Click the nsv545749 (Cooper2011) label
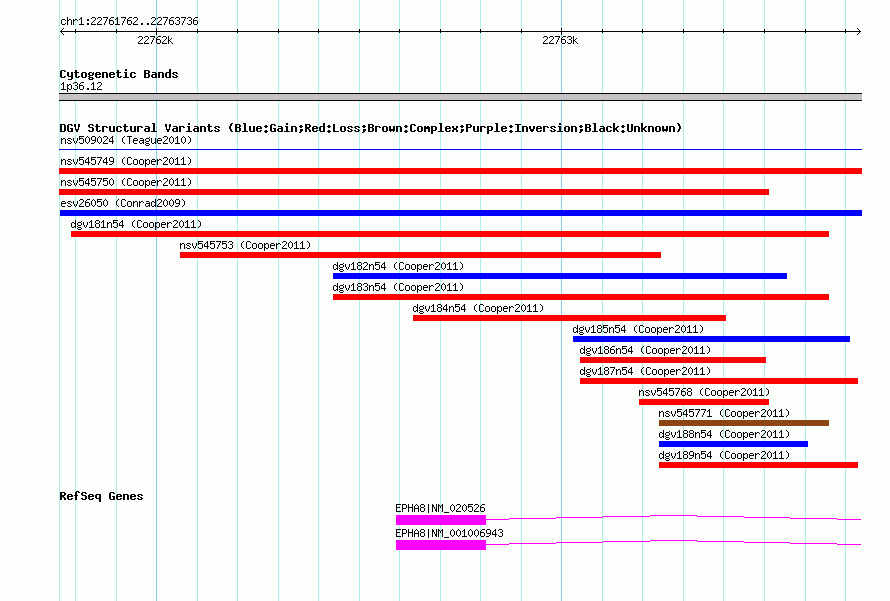 coord(126,161)
